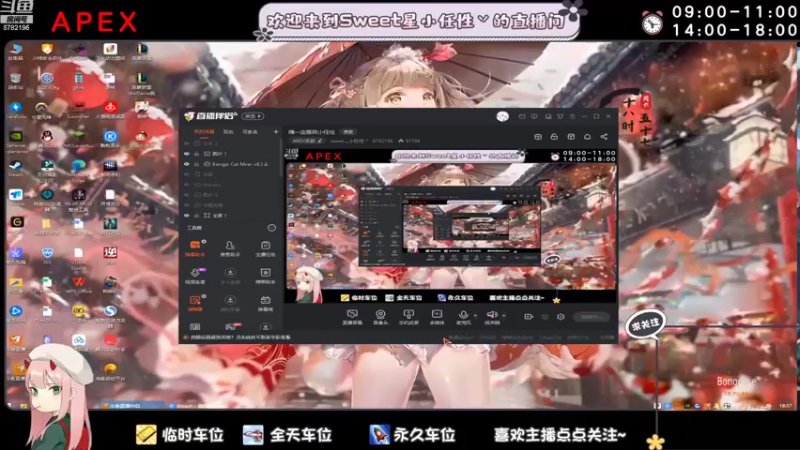Click the padlock icon above preview

tap(554, 137)
